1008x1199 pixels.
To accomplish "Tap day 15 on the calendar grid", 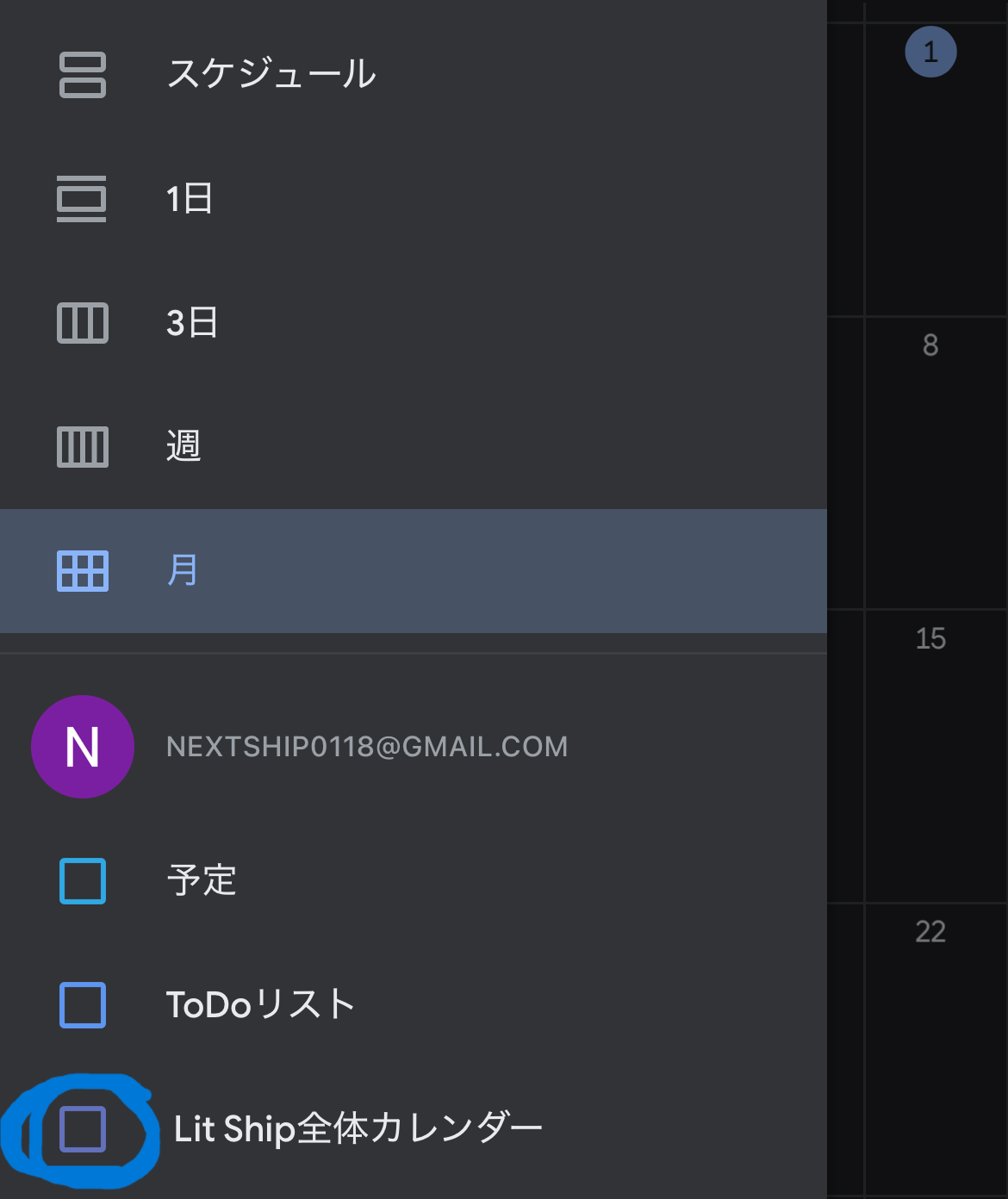I will tap(933, 639).
